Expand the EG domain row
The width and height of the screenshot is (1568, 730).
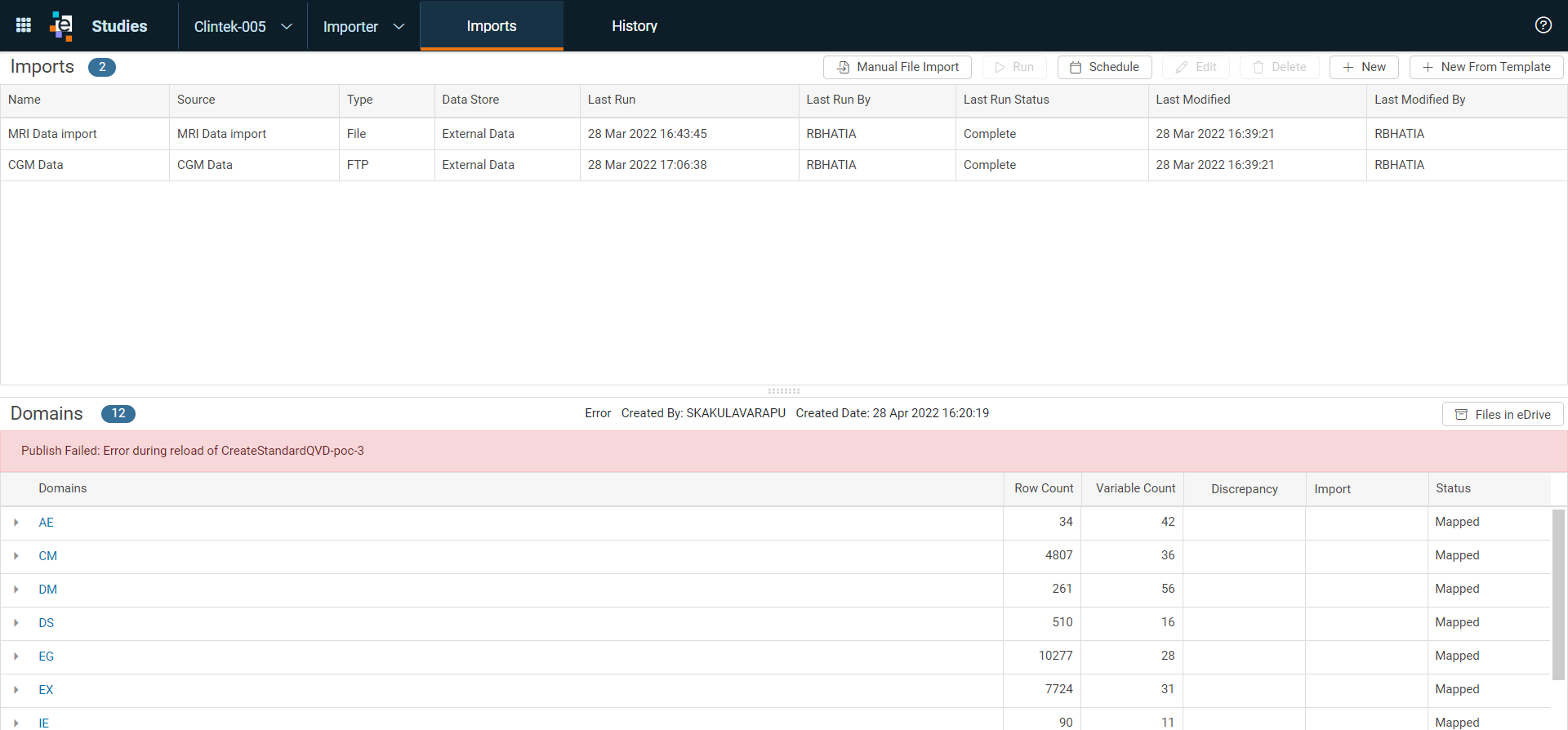pos(16,657)
